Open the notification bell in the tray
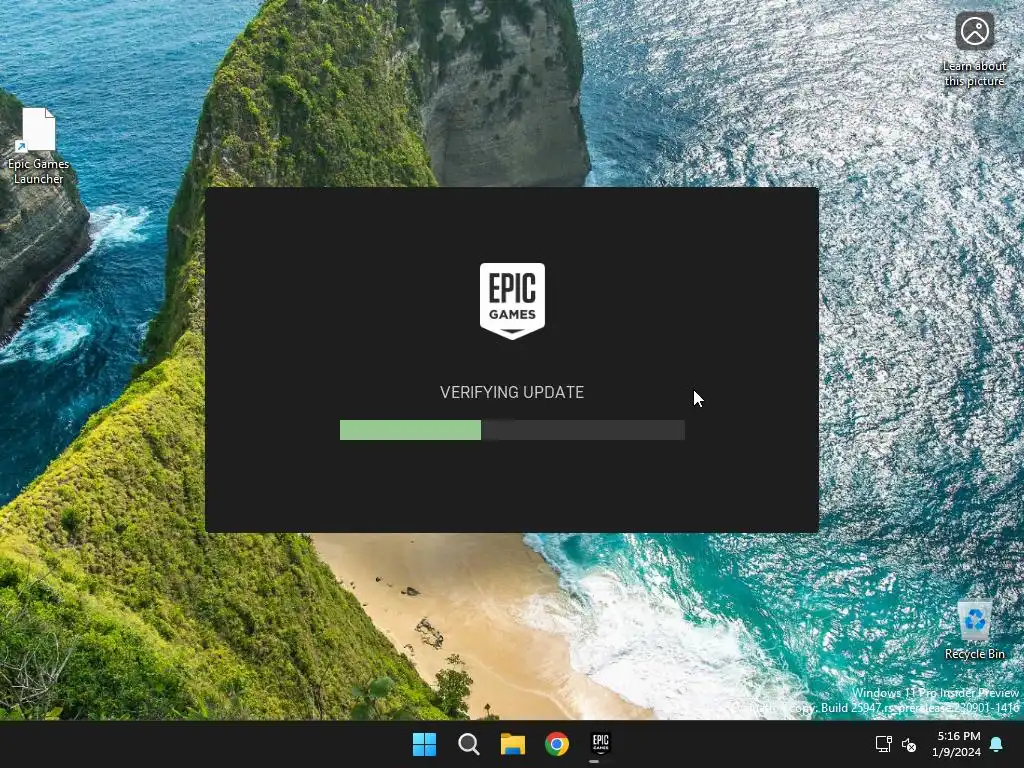This screenshot has height=768, width=1024. [996, 744]
